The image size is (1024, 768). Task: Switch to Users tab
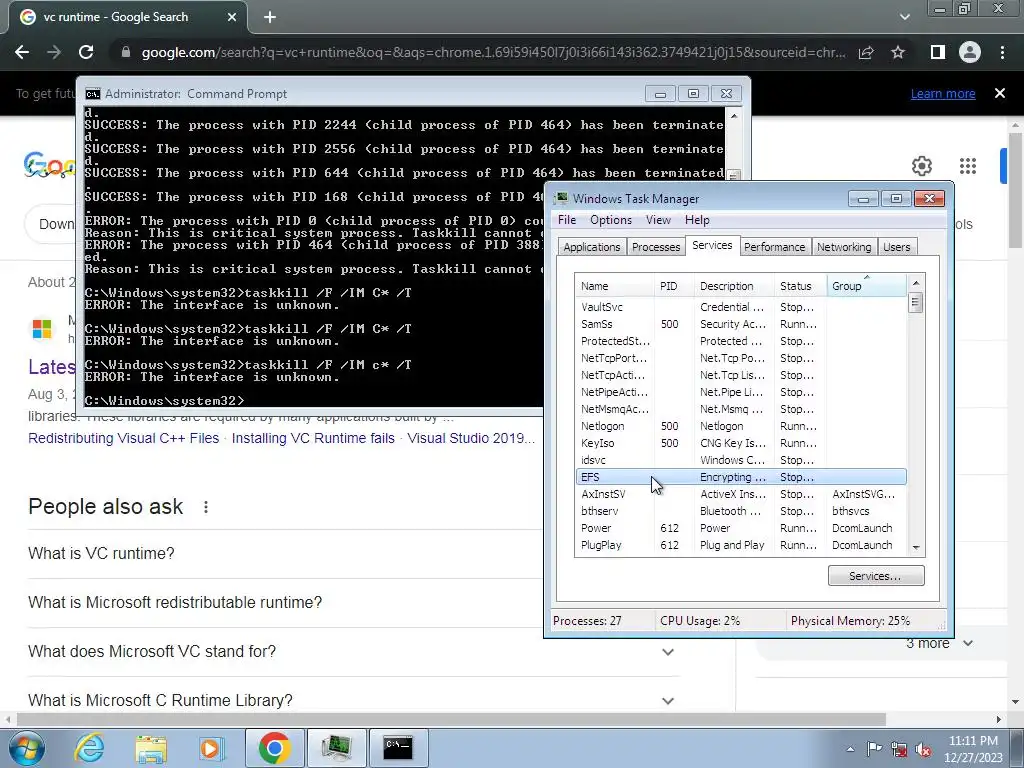[897, 247]
